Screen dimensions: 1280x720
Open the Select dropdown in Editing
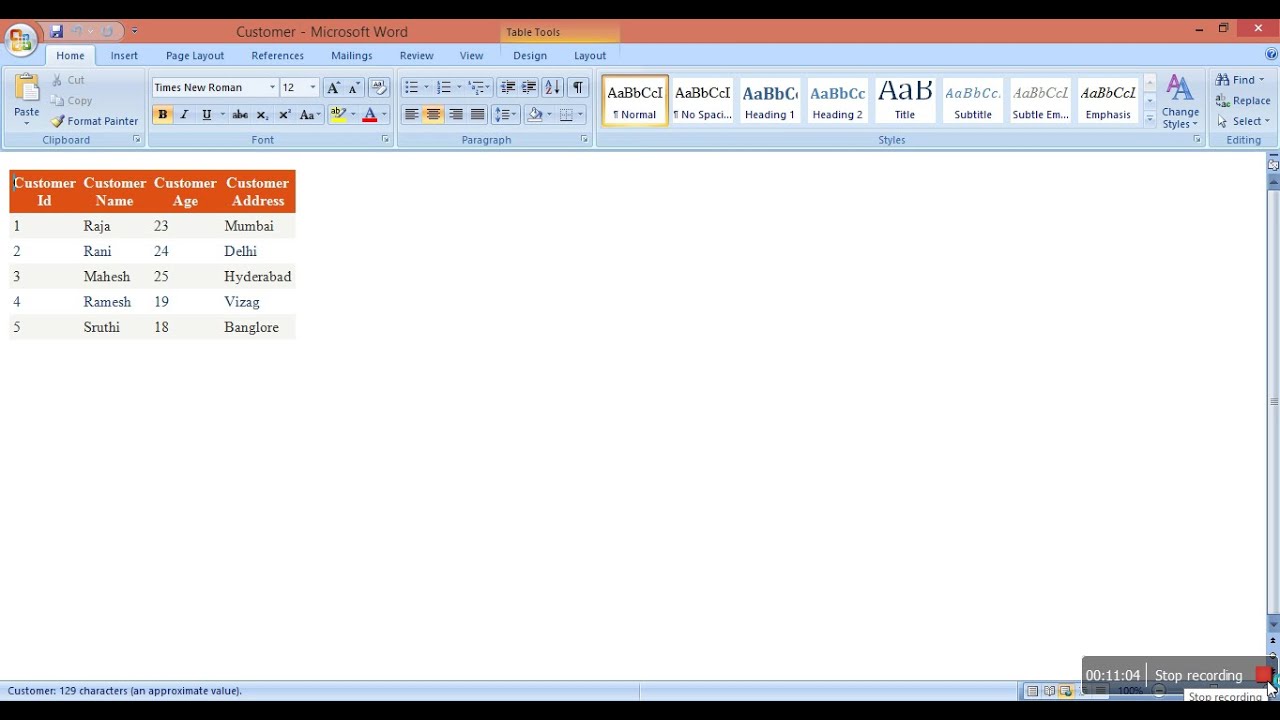tap(1243, 121)
